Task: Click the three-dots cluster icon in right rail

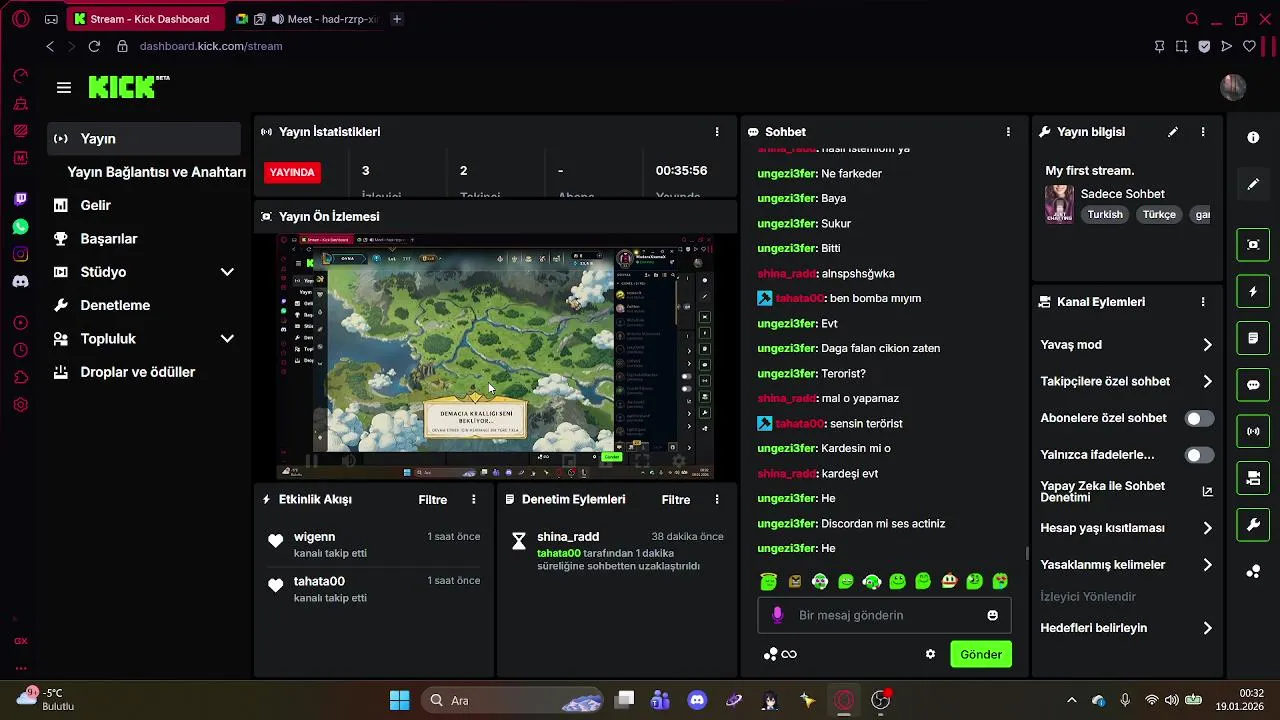Action: point(1253,572)
